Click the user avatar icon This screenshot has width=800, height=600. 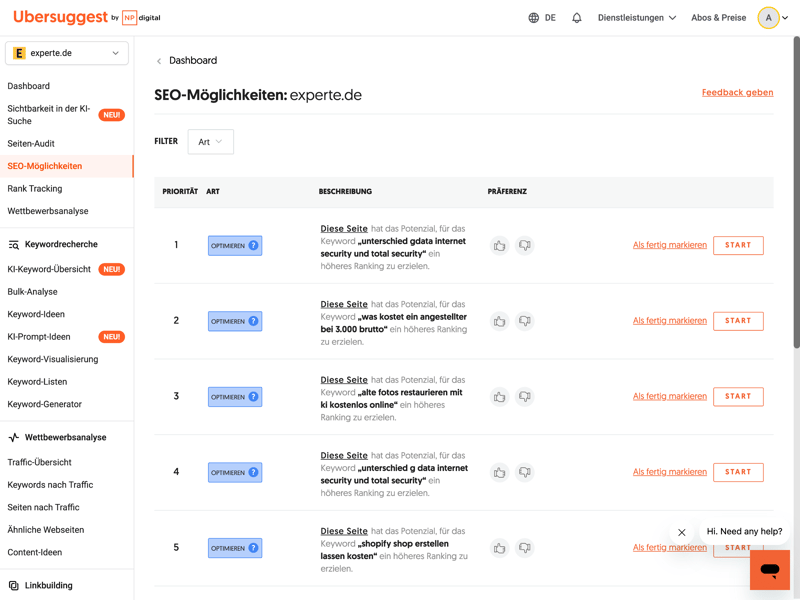coord(768,18)
